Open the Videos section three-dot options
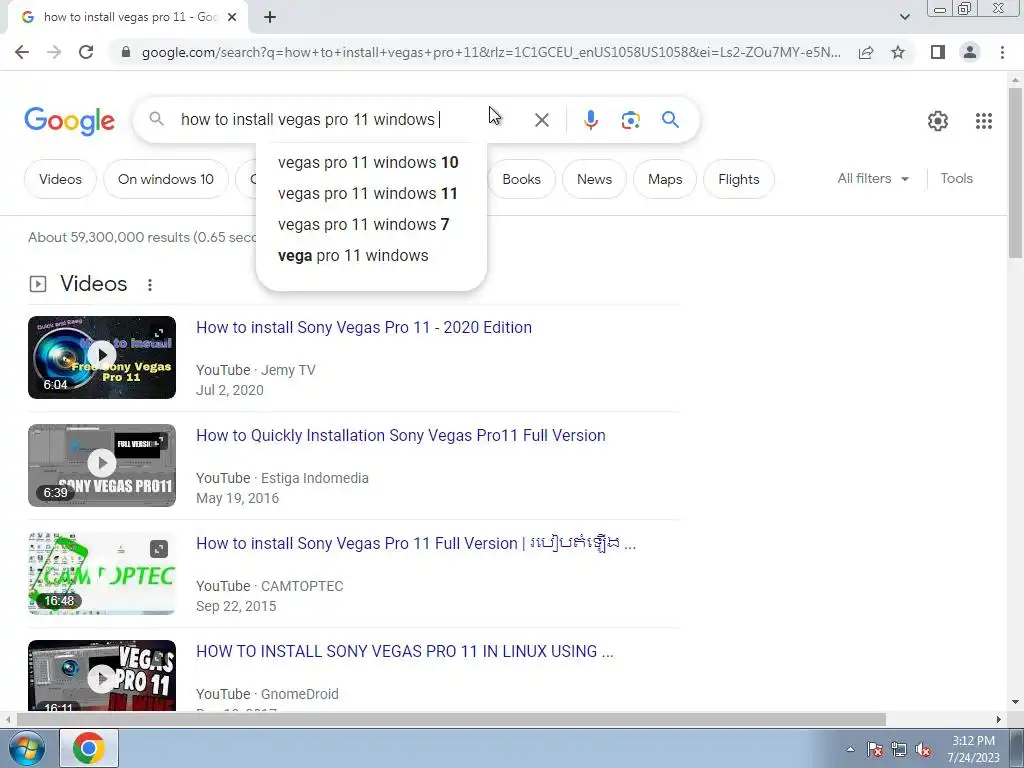The width and height of the screenshot is (1024, 768). tap(150, 285)
